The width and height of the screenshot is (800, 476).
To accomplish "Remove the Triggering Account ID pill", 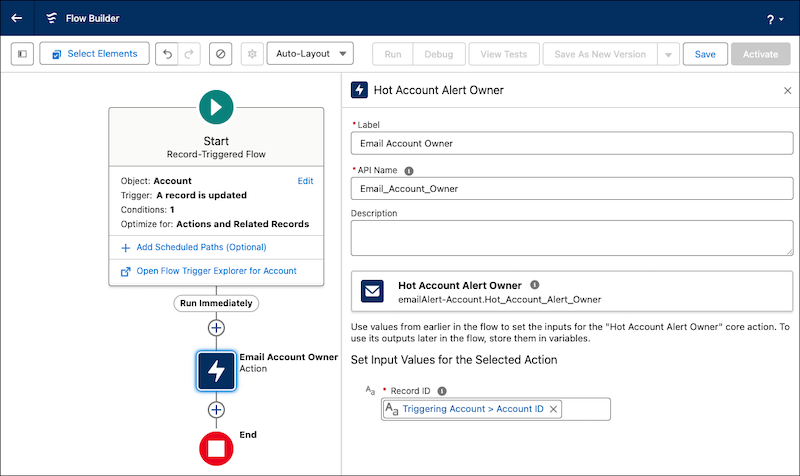I will (x=553, y=409).
